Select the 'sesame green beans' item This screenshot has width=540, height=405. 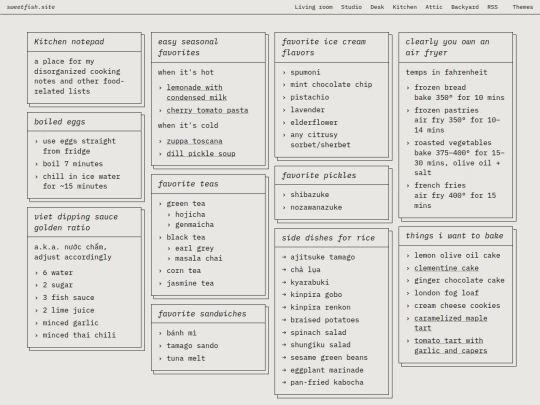(329, 357)
